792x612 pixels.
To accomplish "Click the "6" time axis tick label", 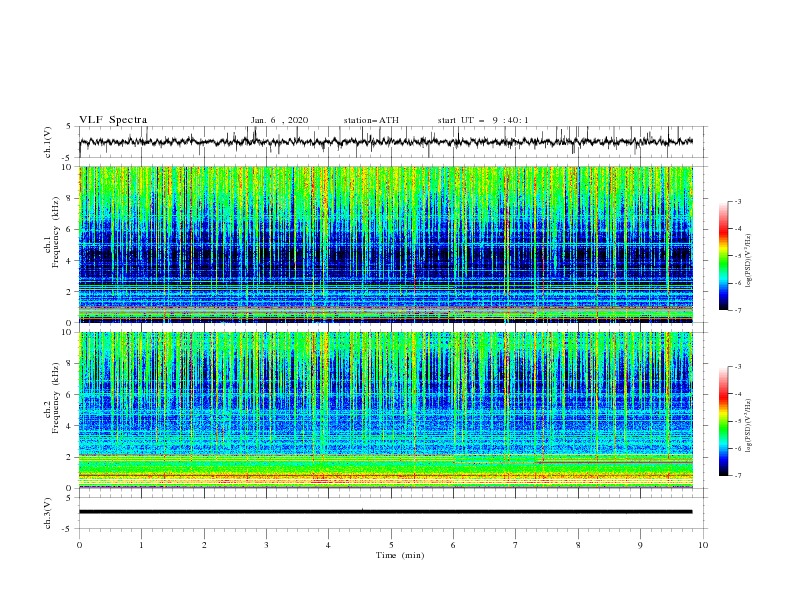I will coord(453,545).
